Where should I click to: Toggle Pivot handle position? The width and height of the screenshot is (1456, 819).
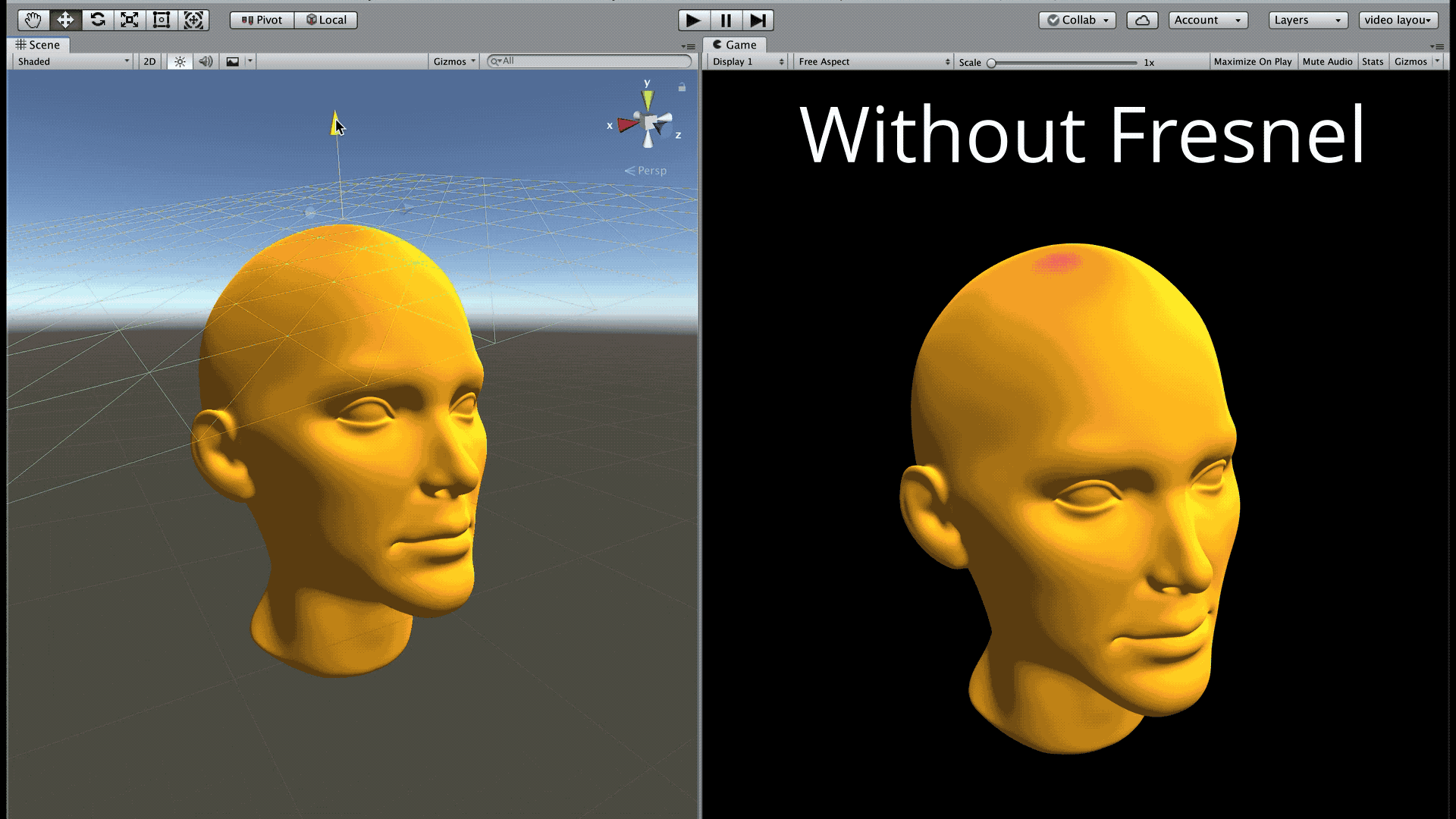262,20
